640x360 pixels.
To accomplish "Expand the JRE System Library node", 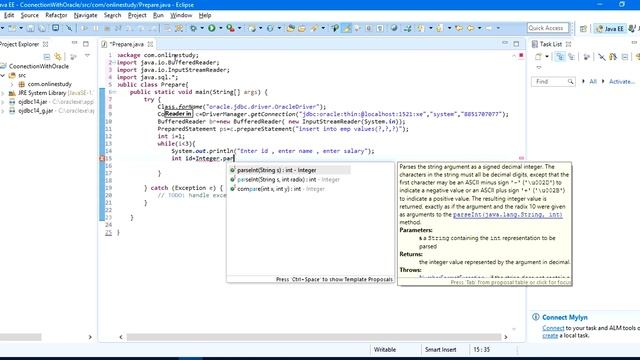I will [3, 93].
